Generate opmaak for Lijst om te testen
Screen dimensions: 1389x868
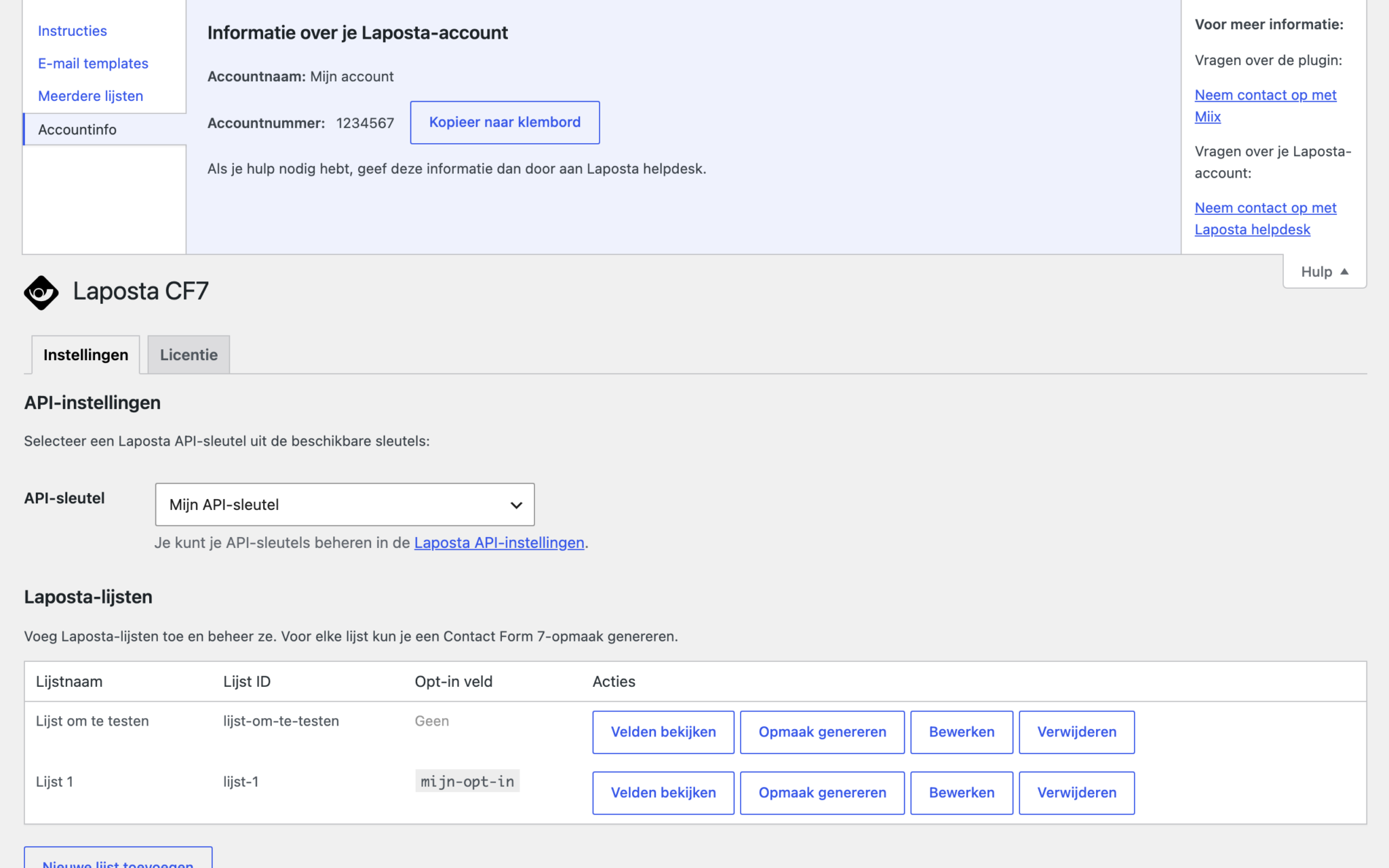[x=822, y=732]
